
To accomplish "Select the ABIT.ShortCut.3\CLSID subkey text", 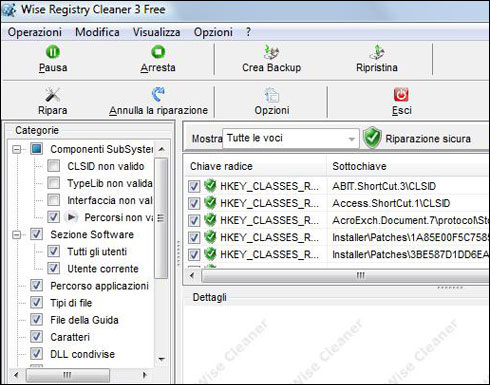I will 384,186.
